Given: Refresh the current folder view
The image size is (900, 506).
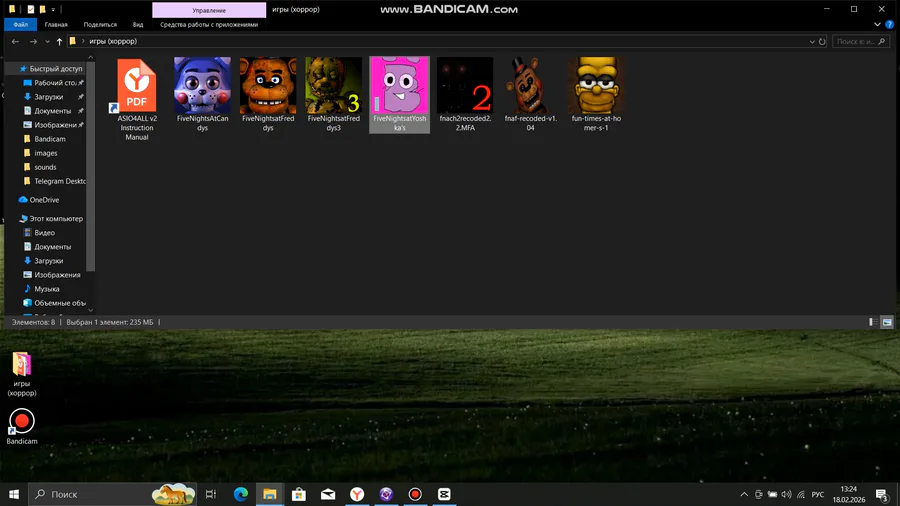Looking at the screenshot, I should (x=822, y=41).
